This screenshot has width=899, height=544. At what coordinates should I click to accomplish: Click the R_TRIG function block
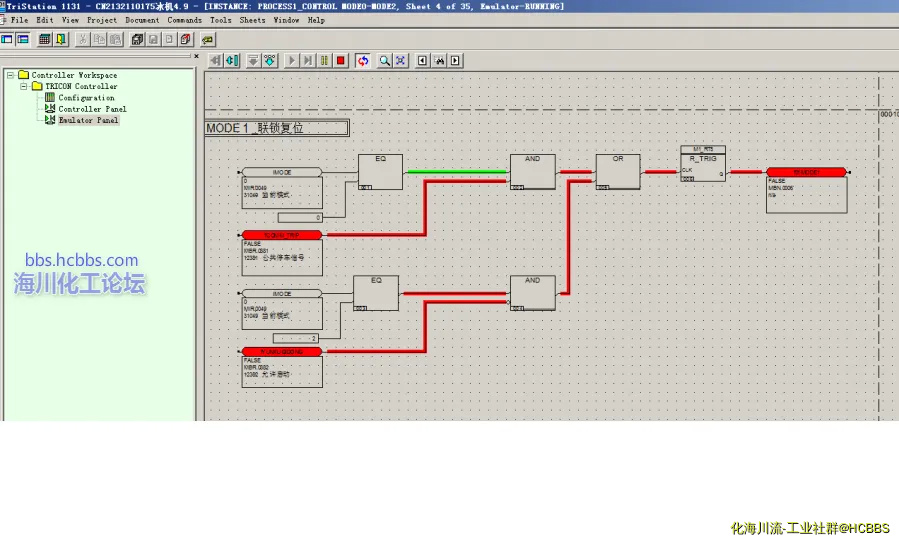pyautogui.click(x=702, y=165)
